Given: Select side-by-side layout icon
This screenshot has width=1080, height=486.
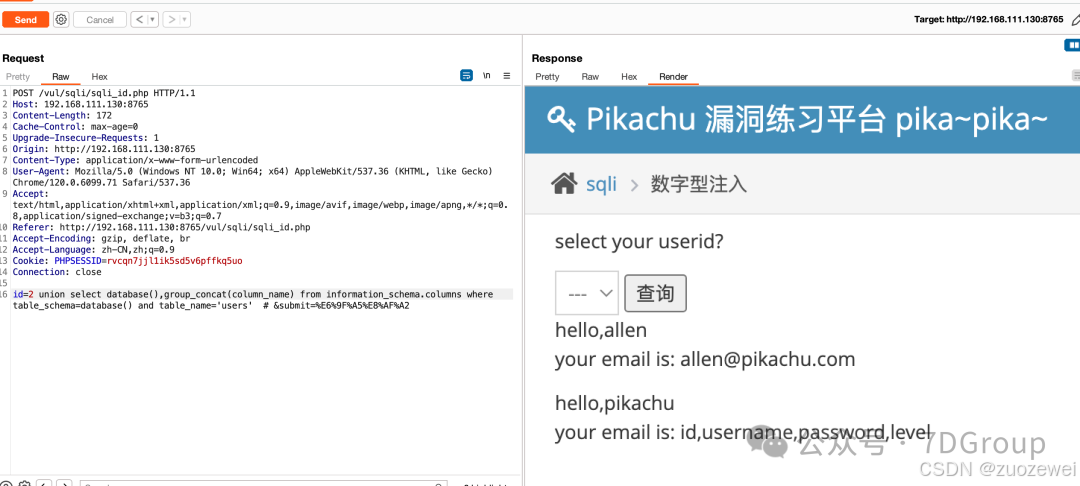Looking at the screenshot, I should (x=1072, y=45).
